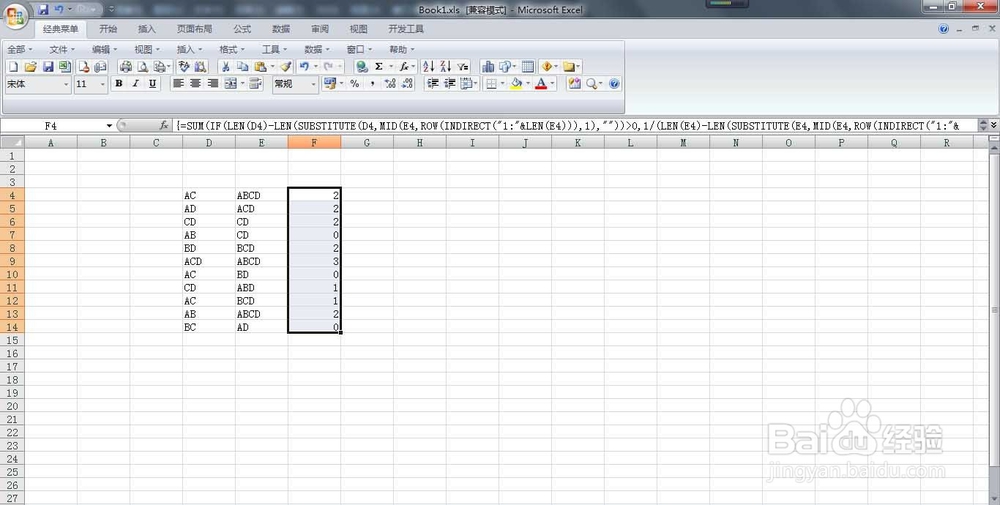Cut selection with scissors icon

click(225, 66)
